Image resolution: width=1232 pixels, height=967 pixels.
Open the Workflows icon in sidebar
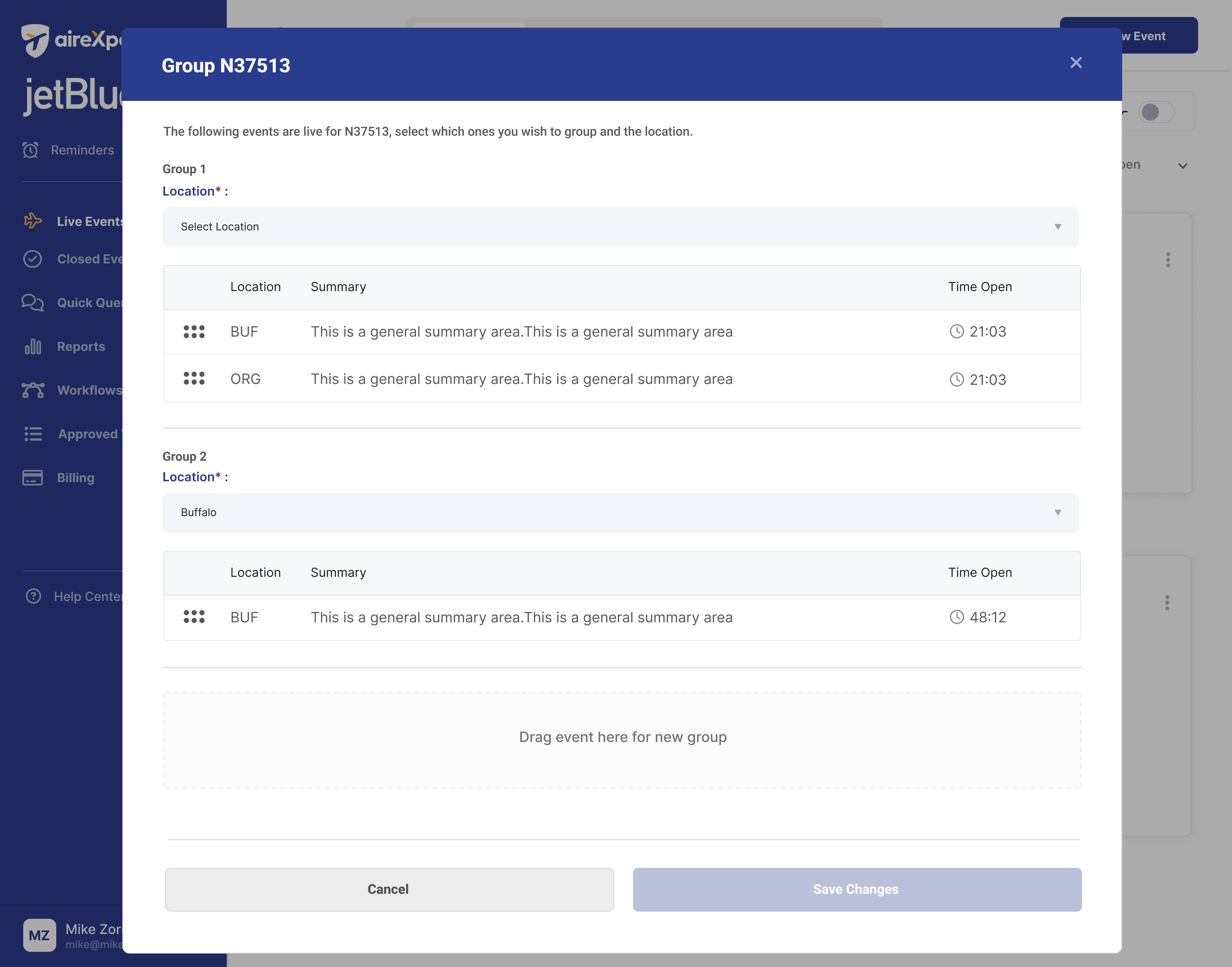tap(33, 390)
